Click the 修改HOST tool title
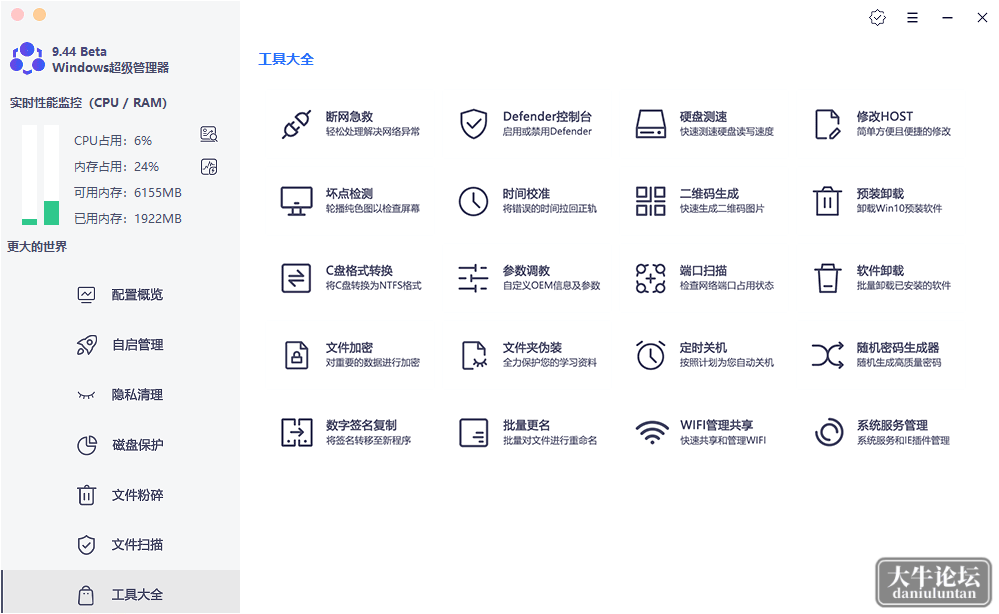999x614 pixels. (x=885, y=117)
